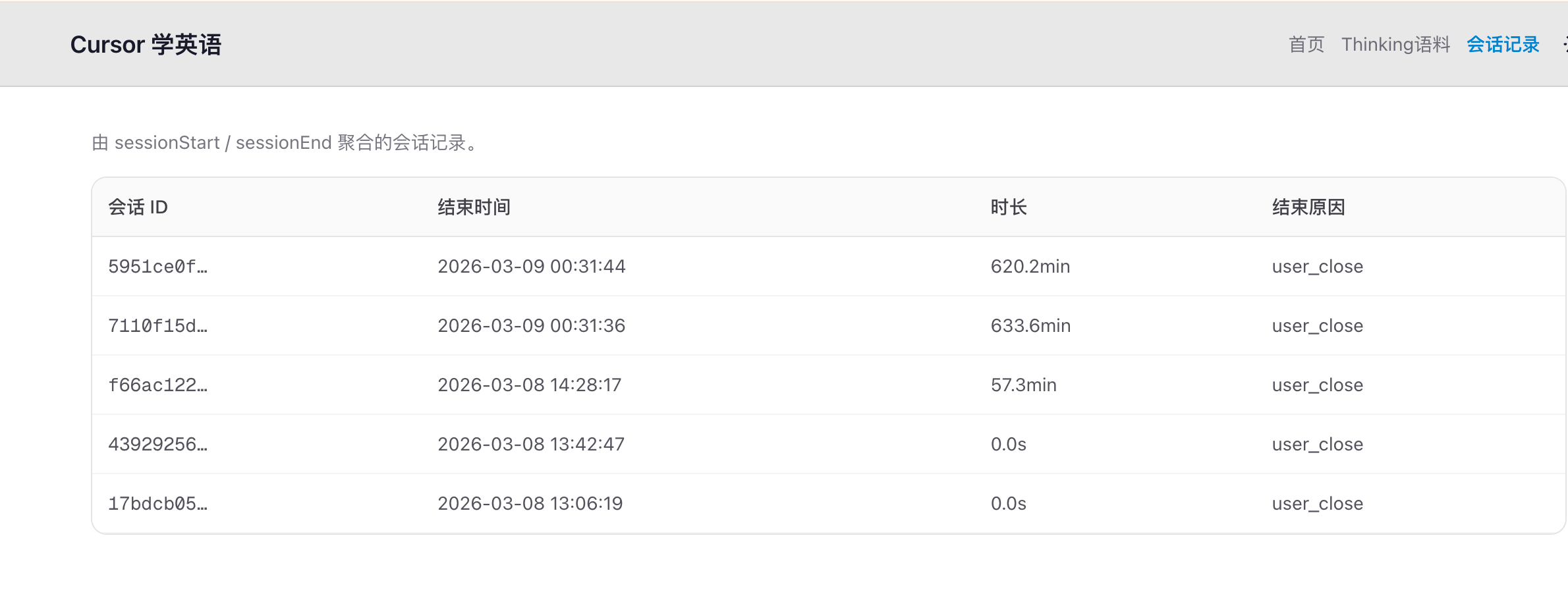Open the Thinking语料 nav link
Image resolution: width=1568 pixels, height=598 pixels.
(1395, 45)
